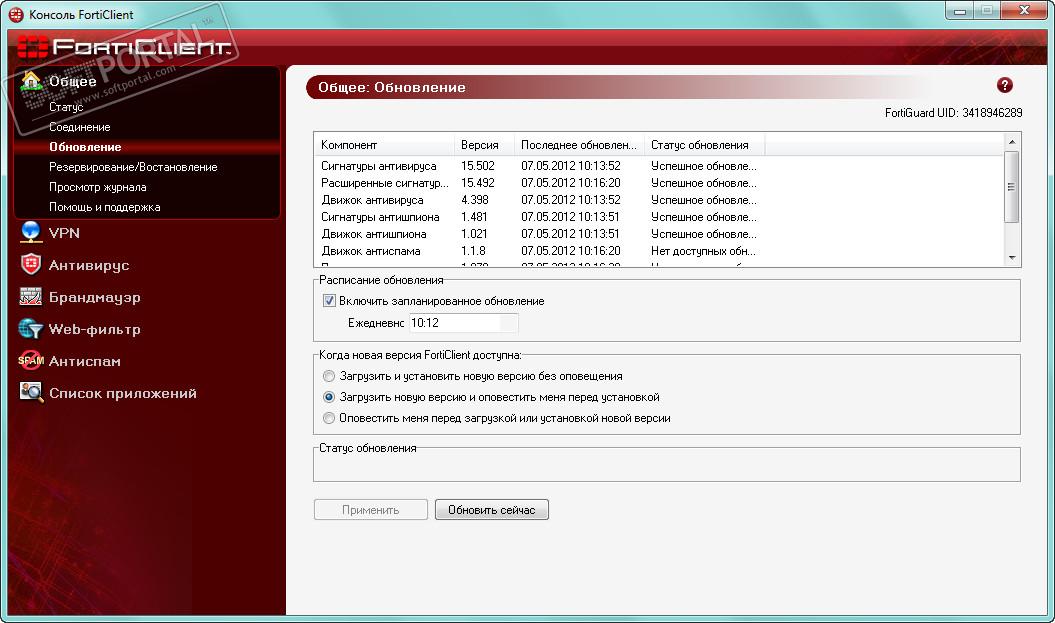The height and width of the screenshot is (623, 1055).
Task: Click the Обновить сейчас button
Action: click(x=492, y=509)
